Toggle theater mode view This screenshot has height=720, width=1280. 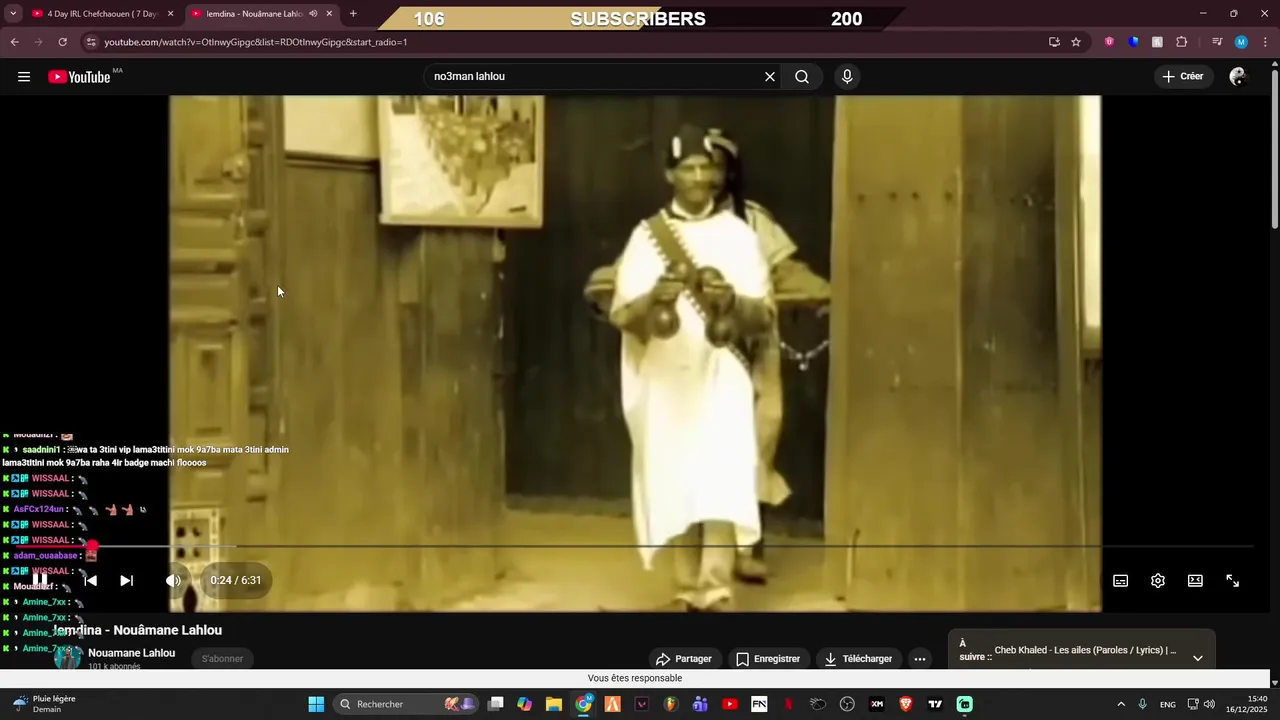(x=1195, y=581)
